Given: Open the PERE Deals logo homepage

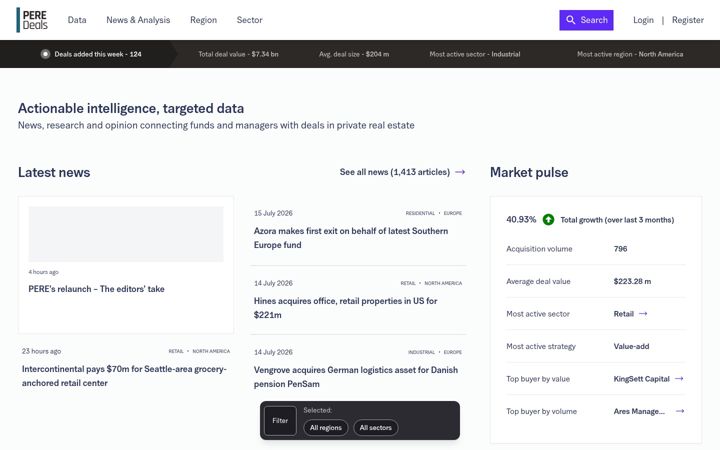Looking at the screenshot, I should point(32,20).
